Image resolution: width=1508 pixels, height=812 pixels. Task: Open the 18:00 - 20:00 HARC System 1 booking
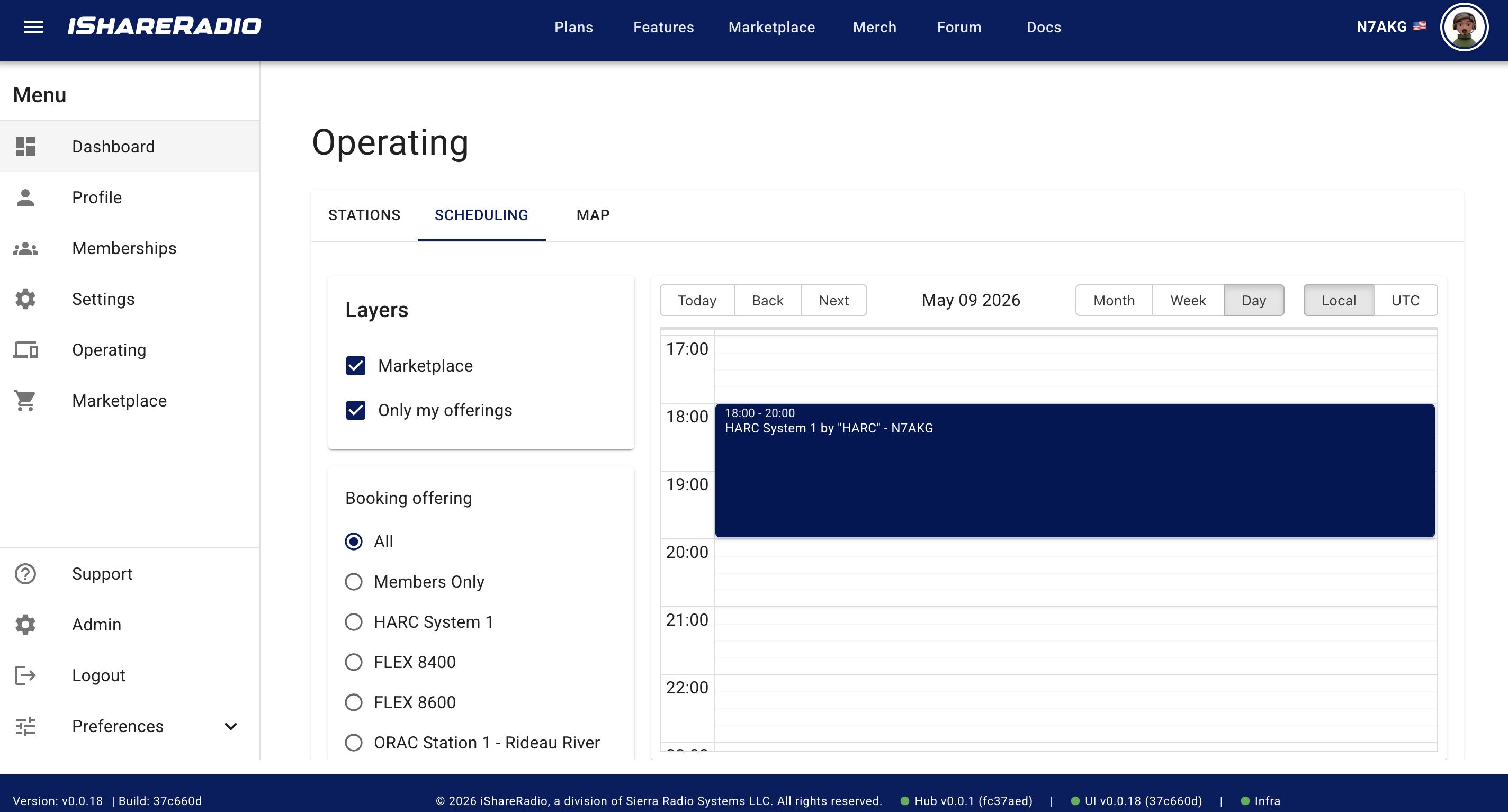[x=1075, y=471]
